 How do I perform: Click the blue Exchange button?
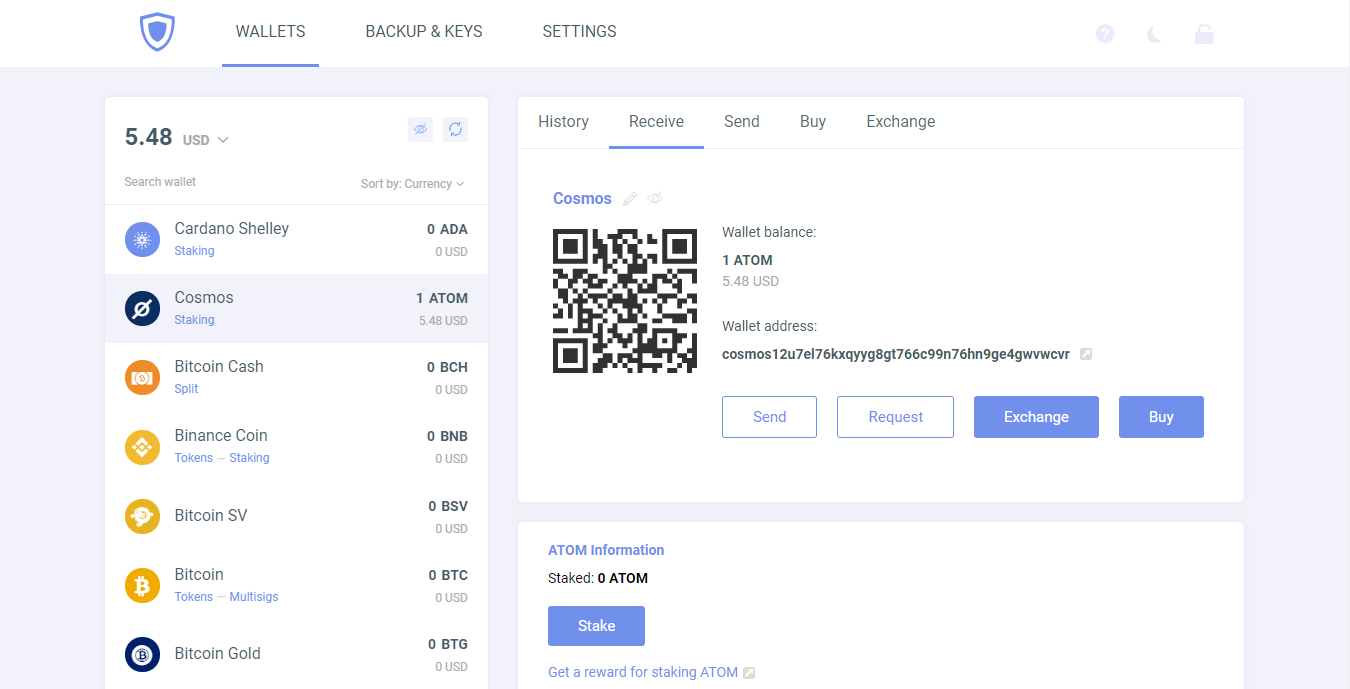pos(1036,417)
